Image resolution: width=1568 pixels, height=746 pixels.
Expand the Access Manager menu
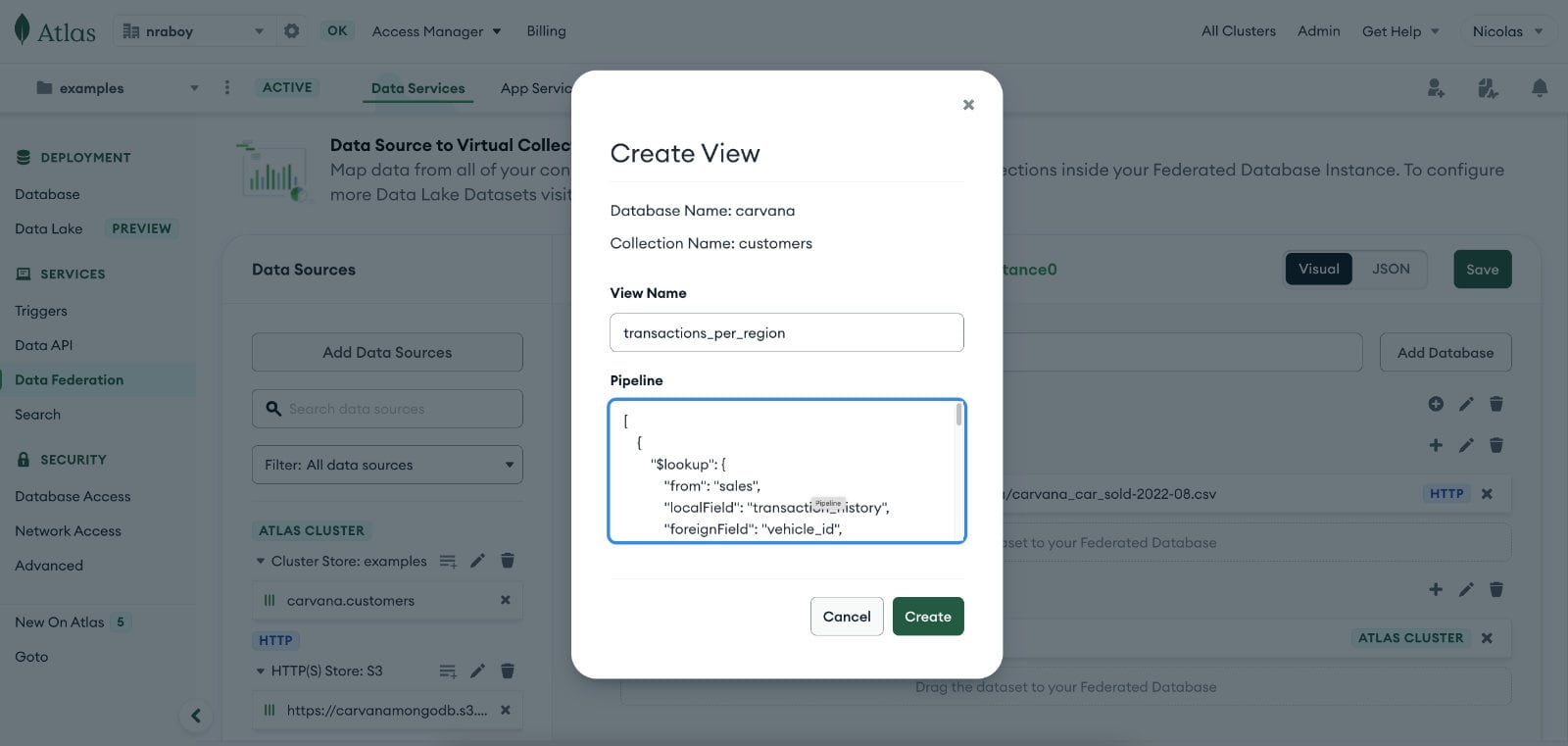(436, 31)
